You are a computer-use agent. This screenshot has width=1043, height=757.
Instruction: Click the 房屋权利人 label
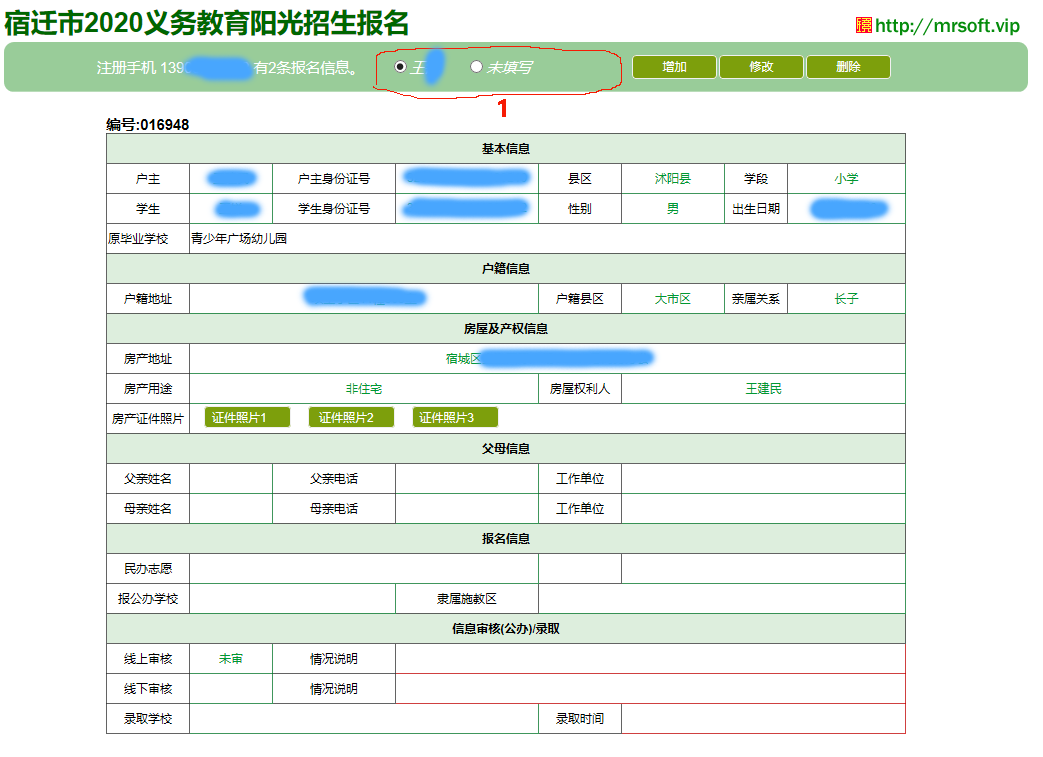580,389
